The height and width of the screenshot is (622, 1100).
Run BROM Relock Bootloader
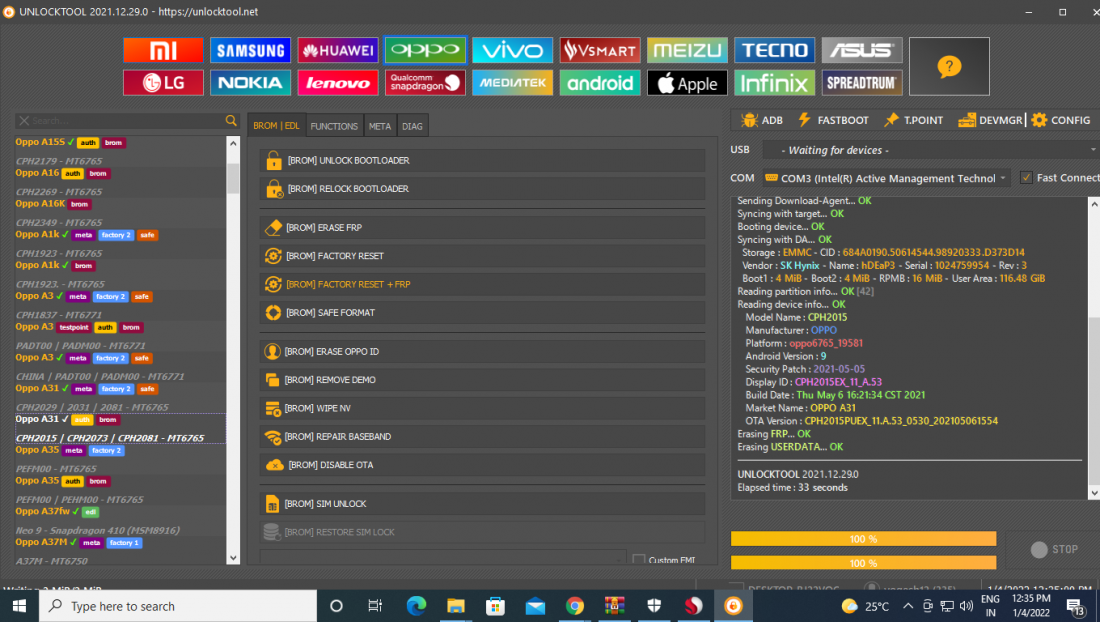(482, 189)
